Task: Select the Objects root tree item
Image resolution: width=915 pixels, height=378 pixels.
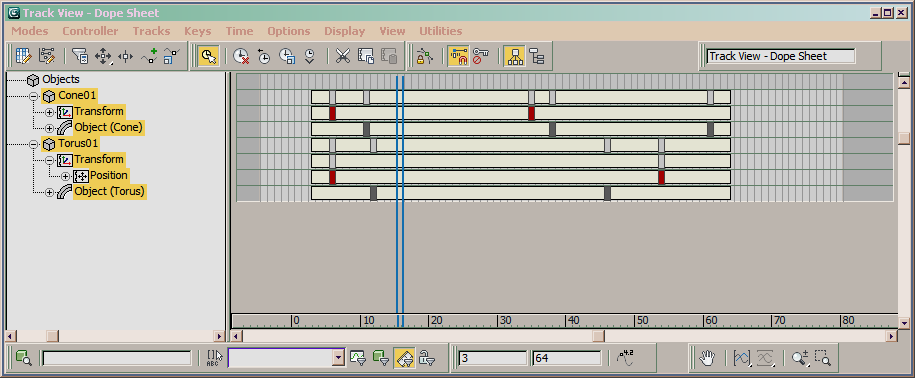Action: pos(61,79)
